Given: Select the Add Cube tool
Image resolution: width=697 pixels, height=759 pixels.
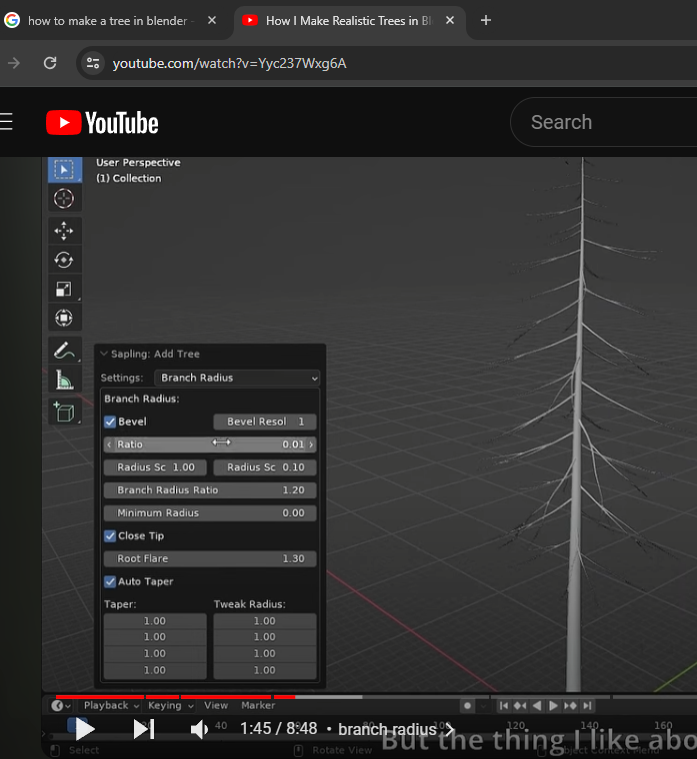Looking at the screenshot, I should (64, 412).
